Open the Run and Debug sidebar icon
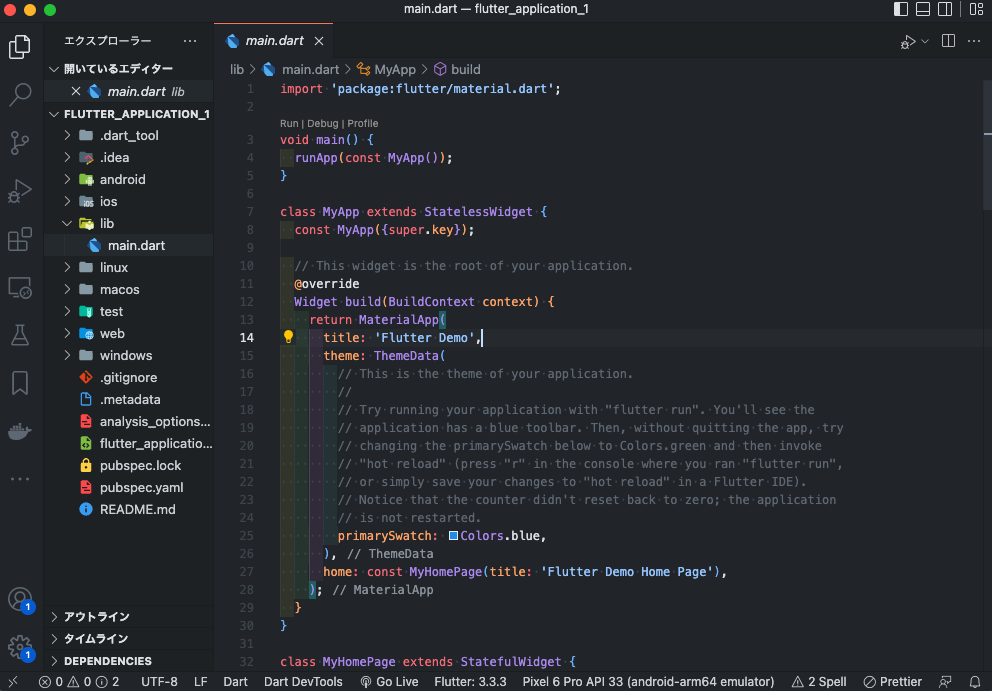Viewport: 992px width, 691px height. pos(20,191)
